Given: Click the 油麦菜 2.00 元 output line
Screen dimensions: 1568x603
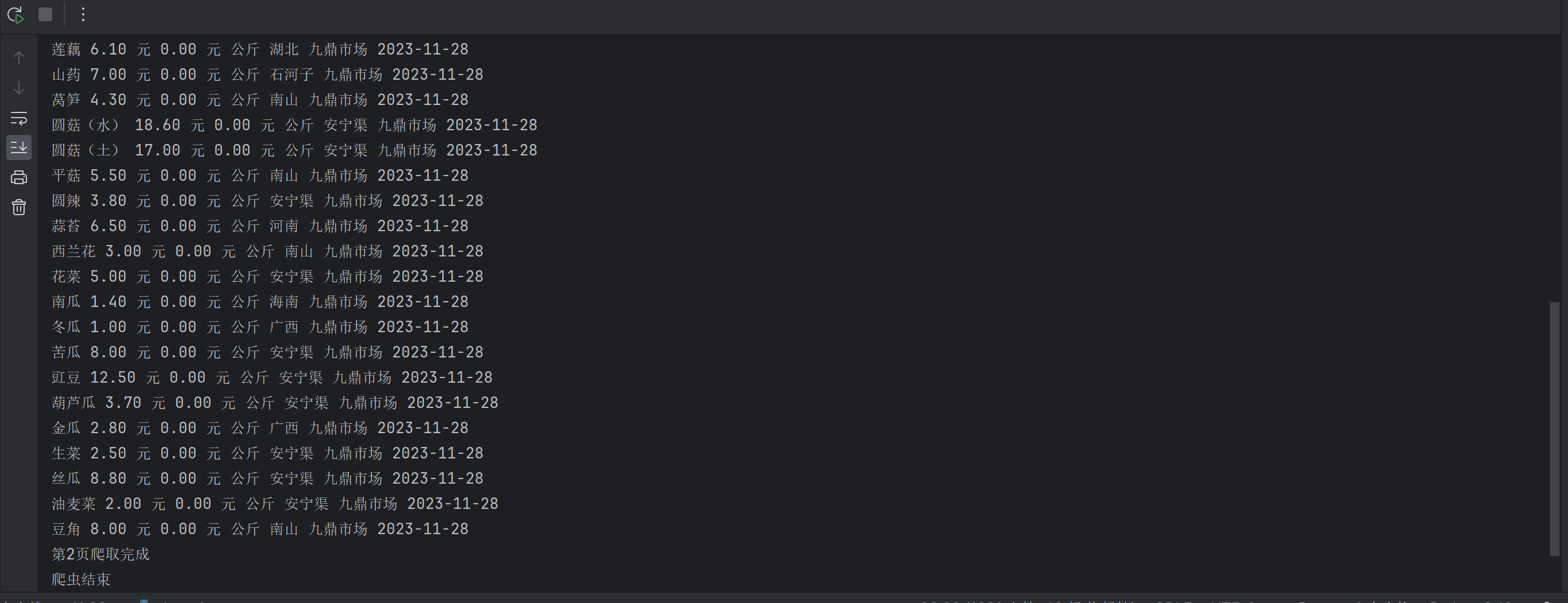Looking at the screenshot, I should coord(274,504).
